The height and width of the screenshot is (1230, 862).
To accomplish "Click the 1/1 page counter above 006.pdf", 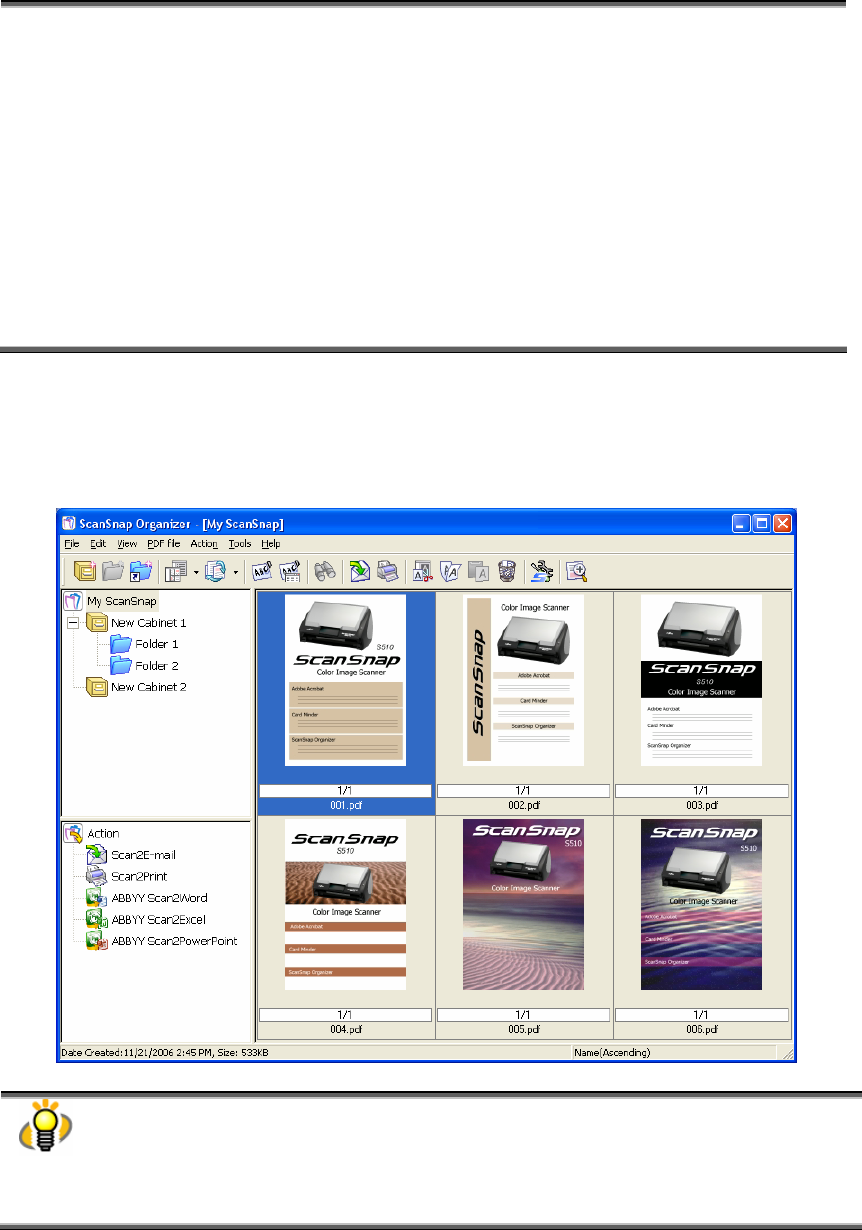I will [x=701, y=1014].
